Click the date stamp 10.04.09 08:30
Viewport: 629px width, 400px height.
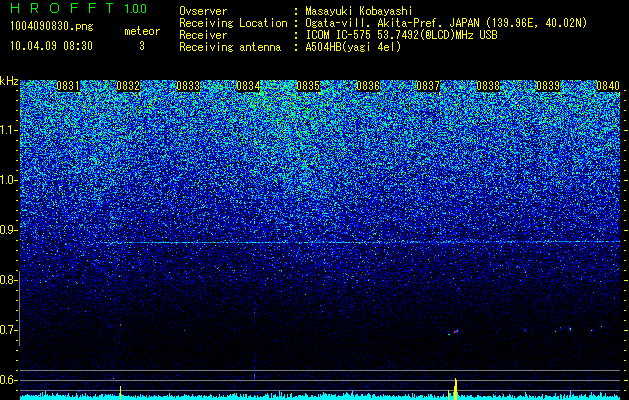point(51,46)
